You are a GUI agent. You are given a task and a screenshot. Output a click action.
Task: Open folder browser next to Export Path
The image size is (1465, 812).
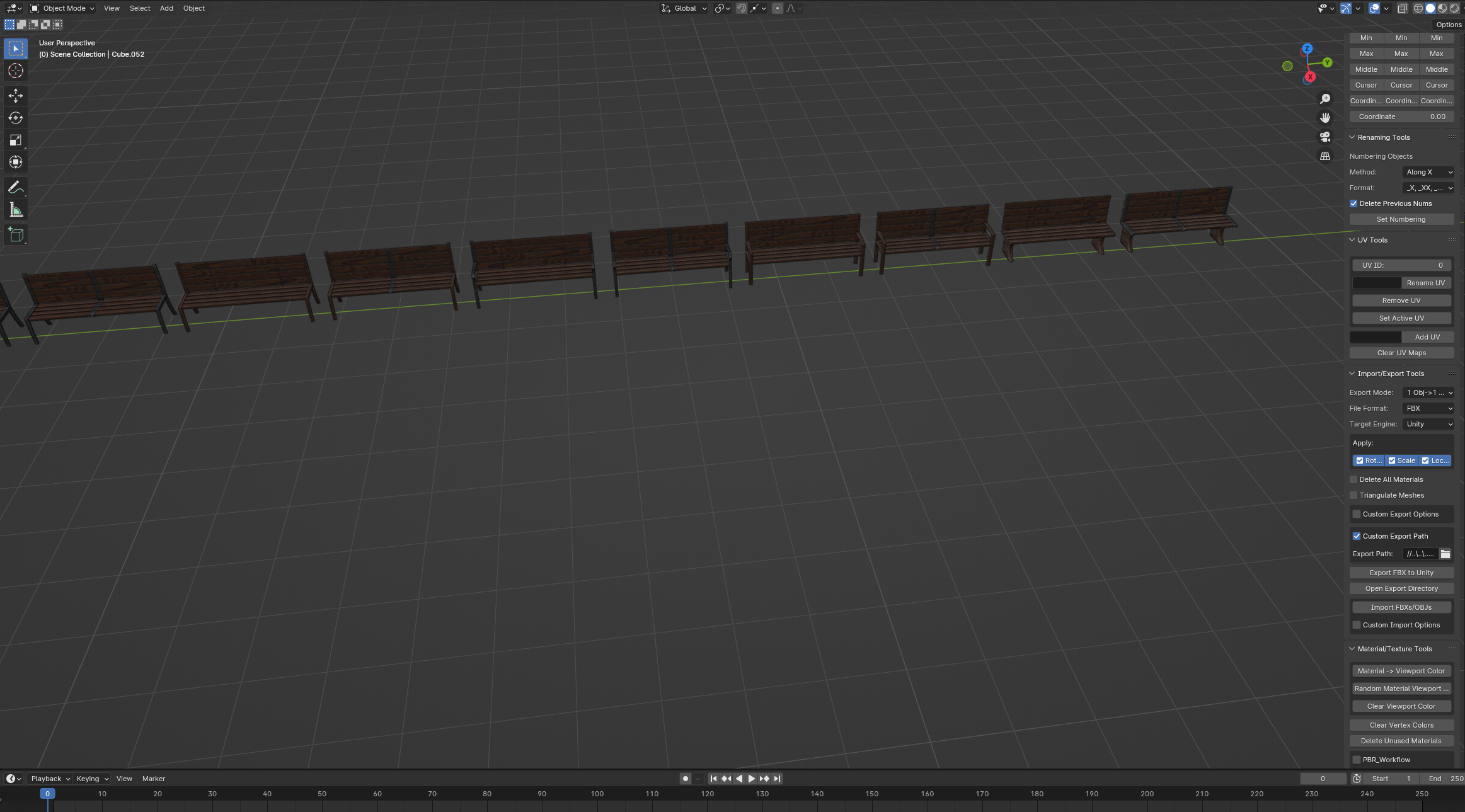[x=1445, y=554]
